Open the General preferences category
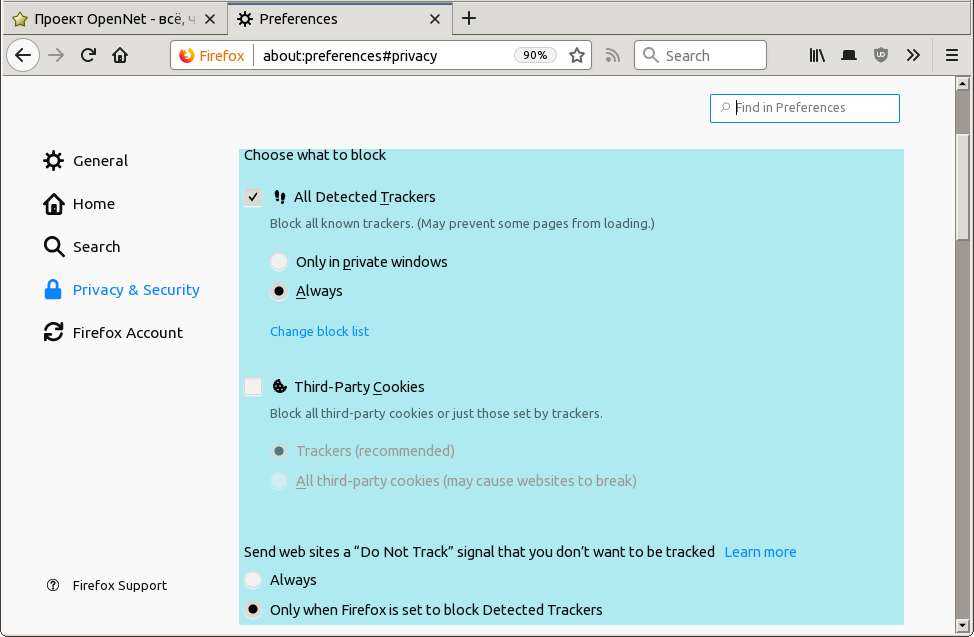This screenshot has width=974, height=637. [100, 161]
